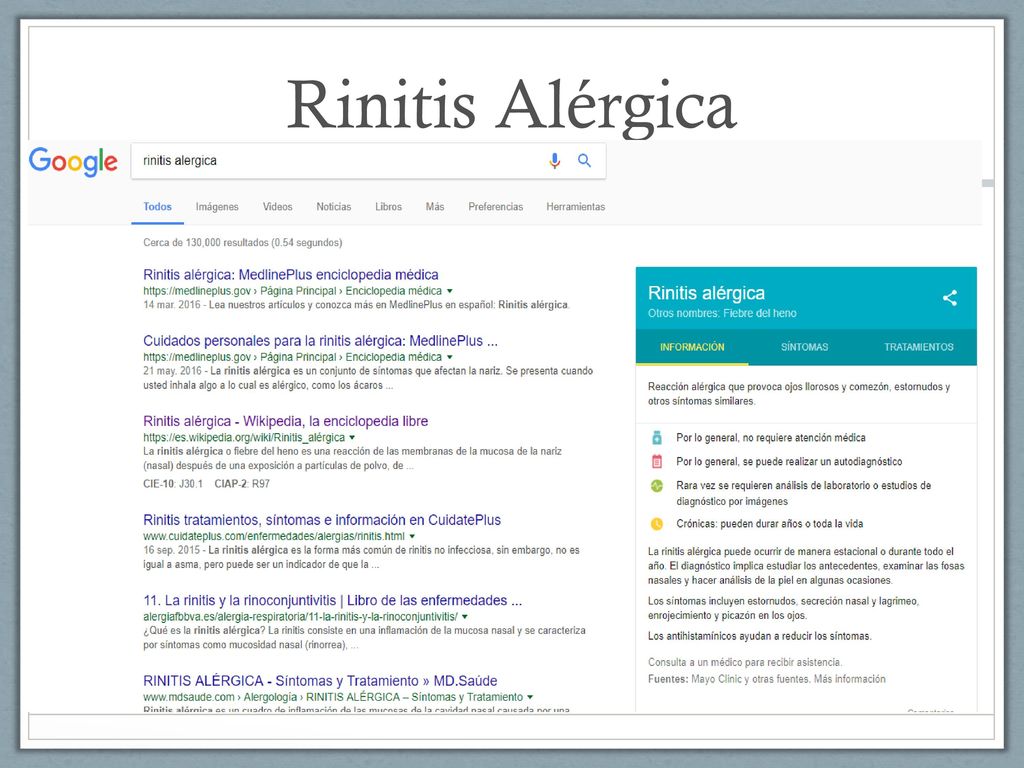Click 'Por lo general, no requiere atención médica'
Image resolution: width=1024 pixels, height=768 pixels.
click(771, 438)
